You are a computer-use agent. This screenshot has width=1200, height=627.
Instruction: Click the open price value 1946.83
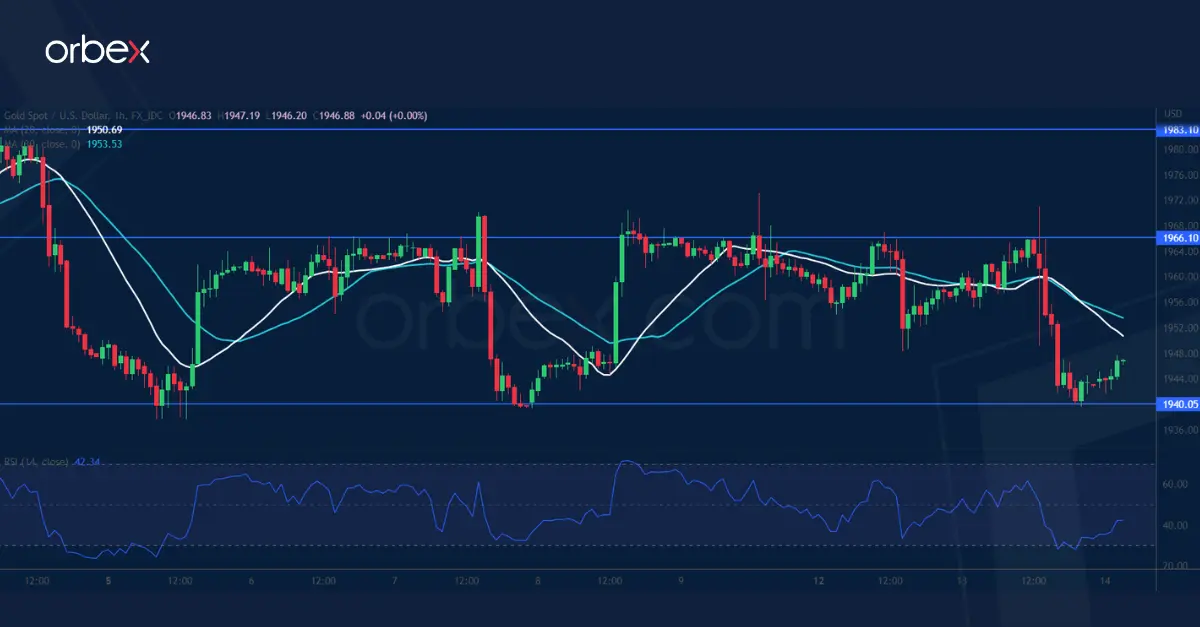click(193, 115)
